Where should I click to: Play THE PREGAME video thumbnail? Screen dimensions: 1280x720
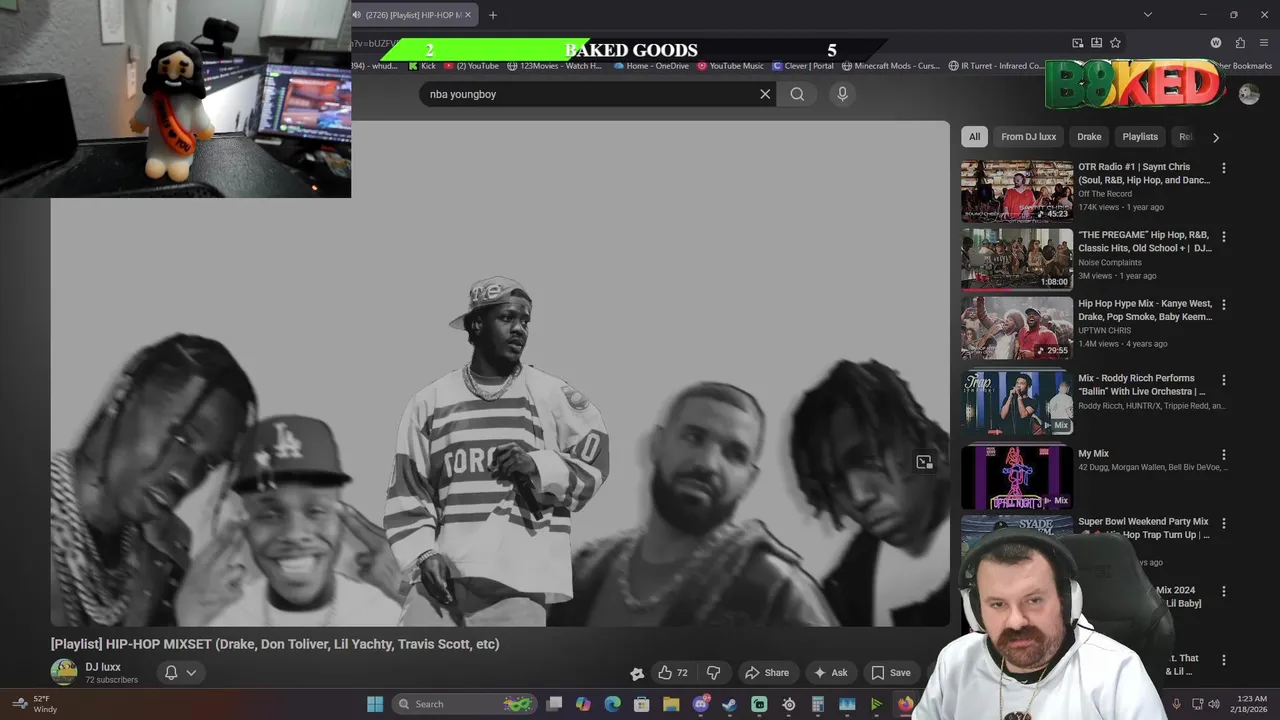(x=1016, y=259)
